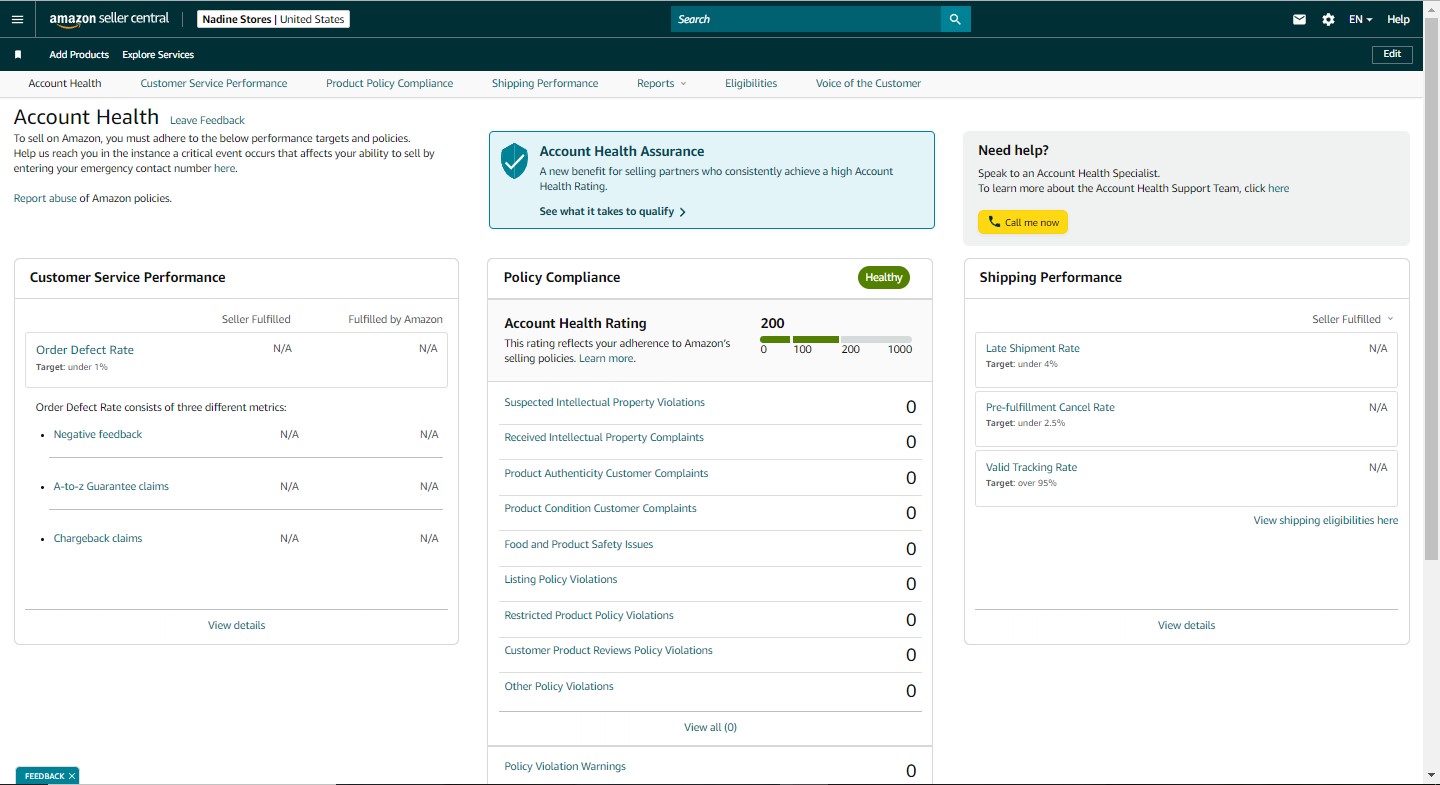Open Other Policy Violations

pyautogui.click(x=559, y=686)
